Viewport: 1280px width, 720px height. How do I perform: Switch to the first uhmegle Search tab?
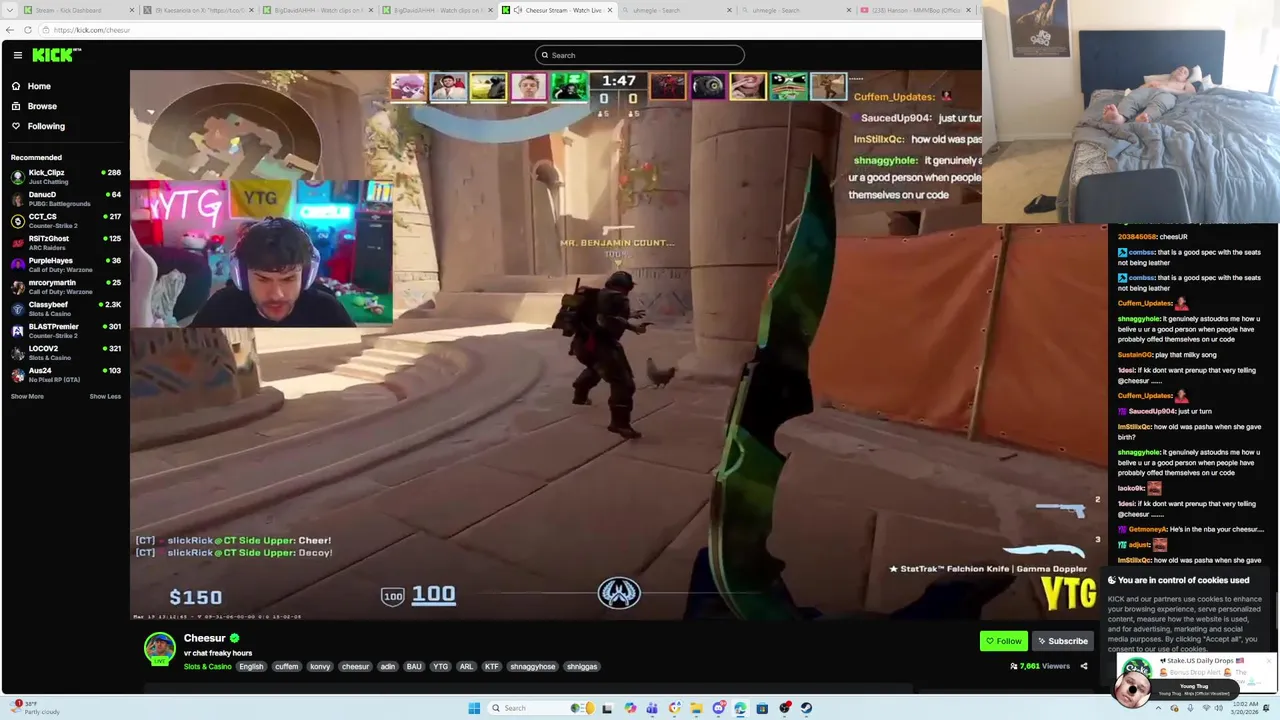click(677, 10)
